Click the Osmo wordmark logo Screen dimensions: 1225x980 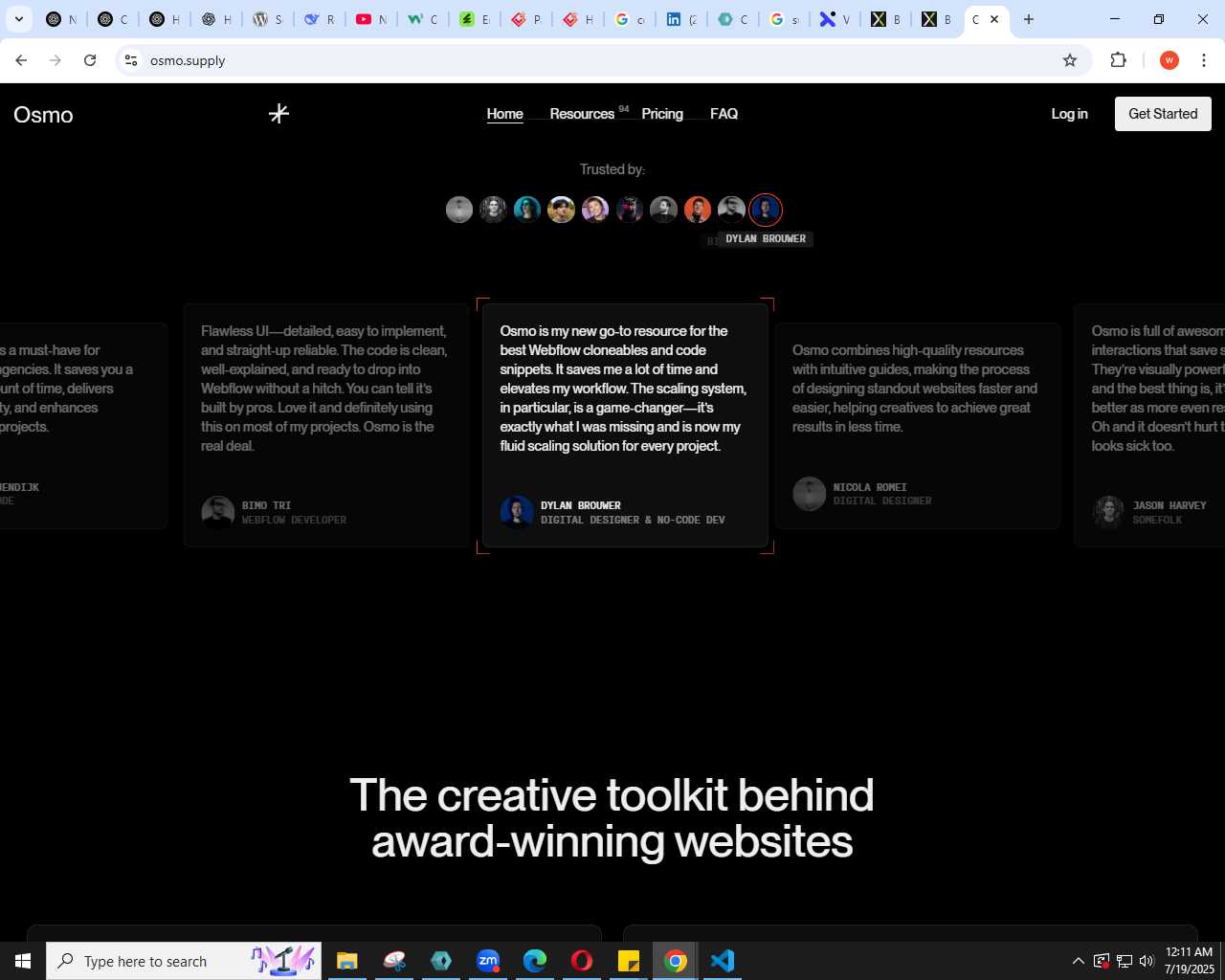[43, 115]
